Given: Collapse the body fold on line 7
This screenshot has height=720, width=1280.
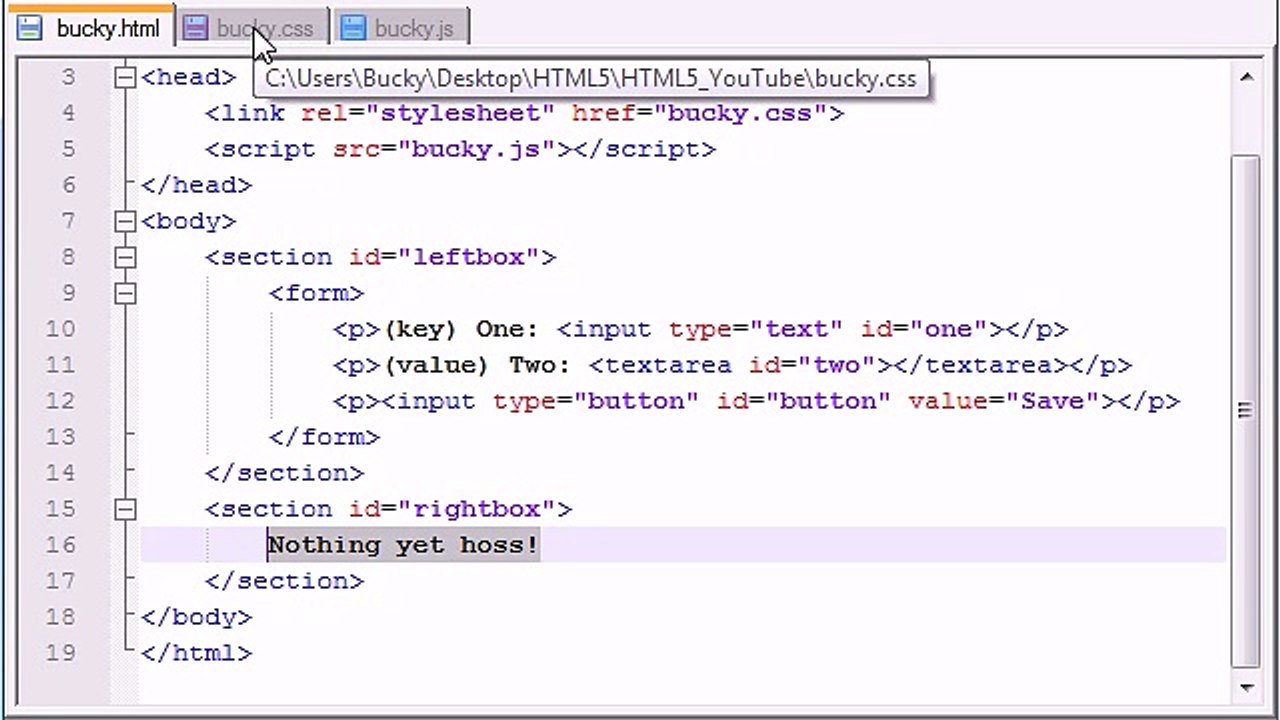Looking at the screenshot, I should tap(125, 221).
